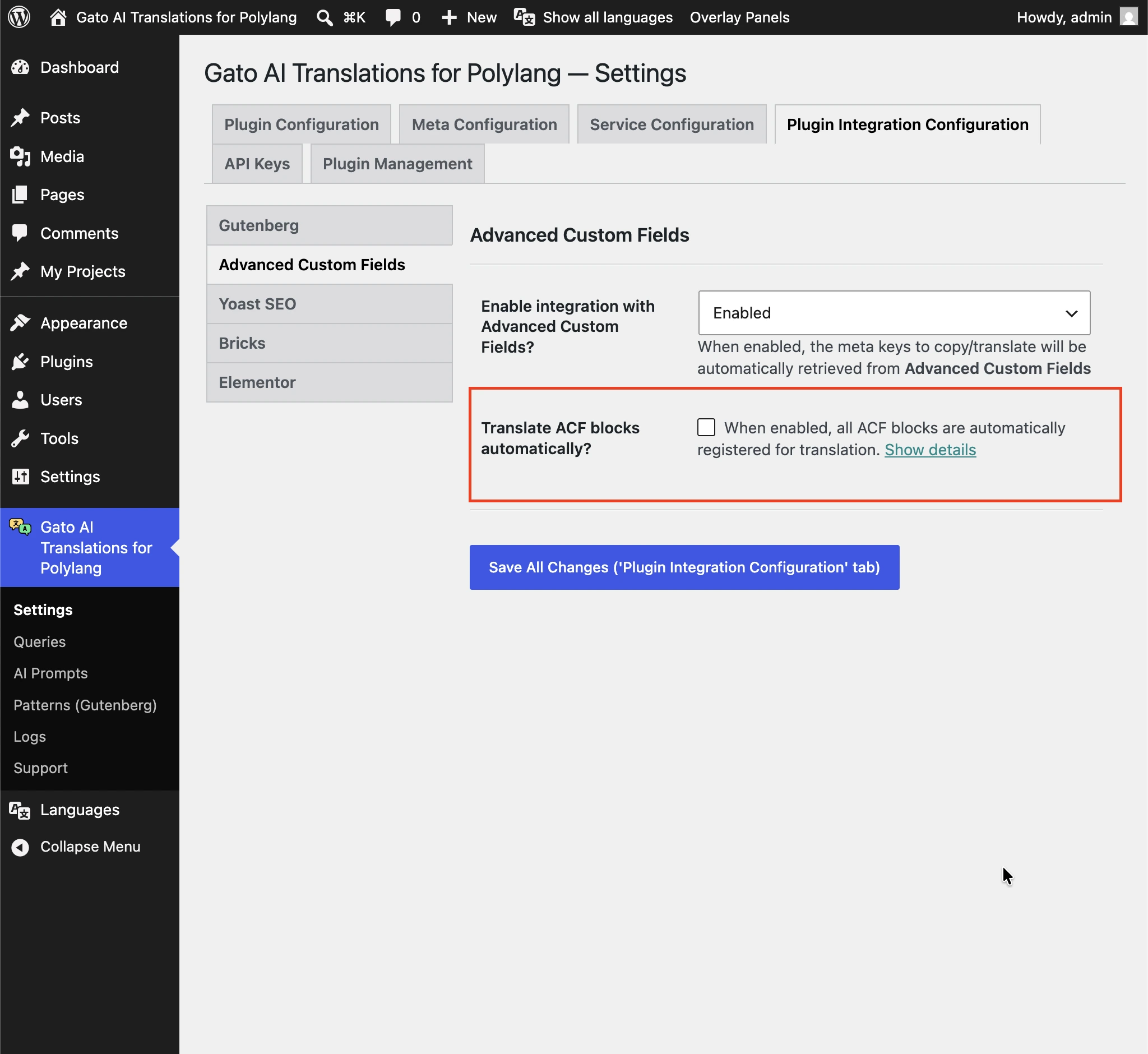Open the Enabled integration dropdown
This screenshot has height=1054, width=1148.
(x=894, y=312)
